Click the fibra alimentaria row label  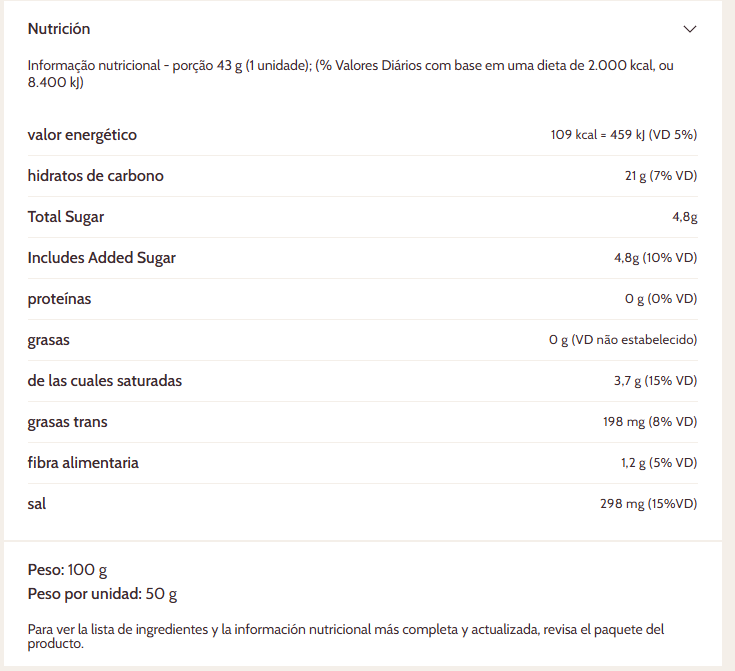(x=83, y=463)
